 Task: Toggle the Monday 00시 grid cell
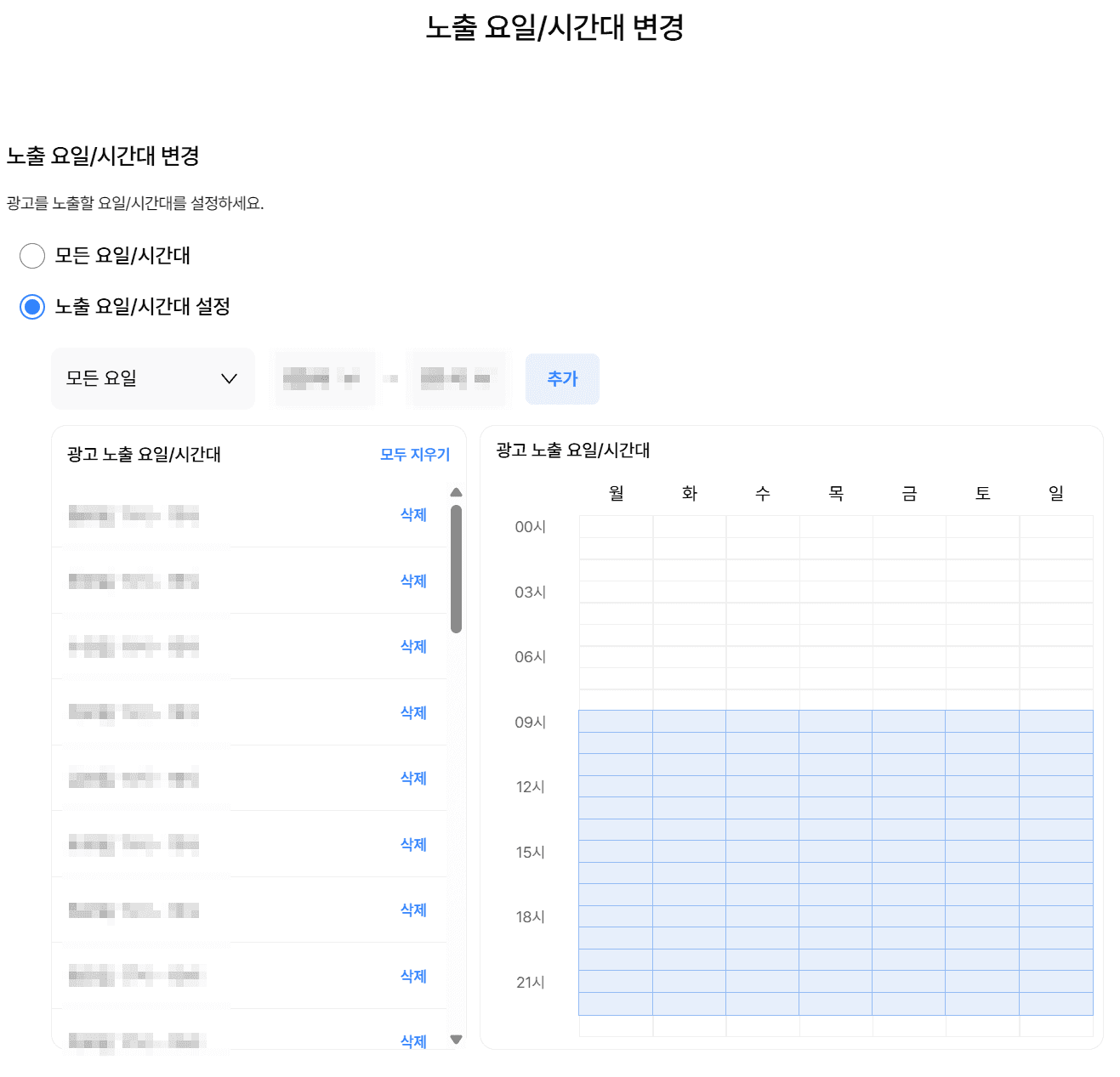[616, 527]
